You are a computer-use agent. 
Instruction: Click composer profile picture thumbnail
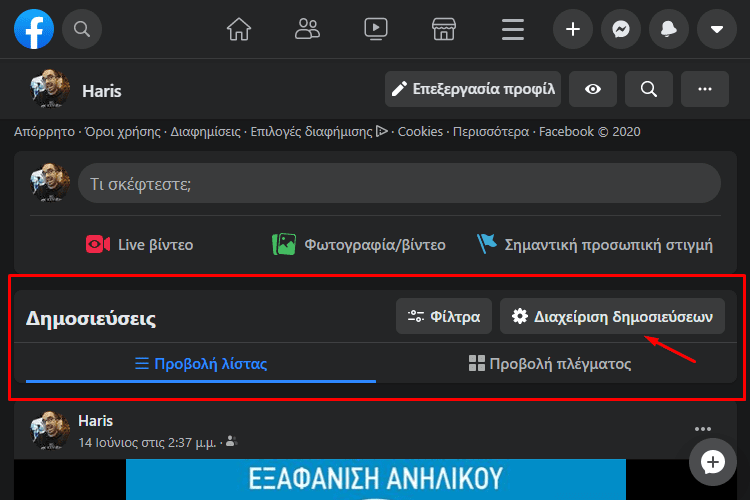tap(50, 183)
